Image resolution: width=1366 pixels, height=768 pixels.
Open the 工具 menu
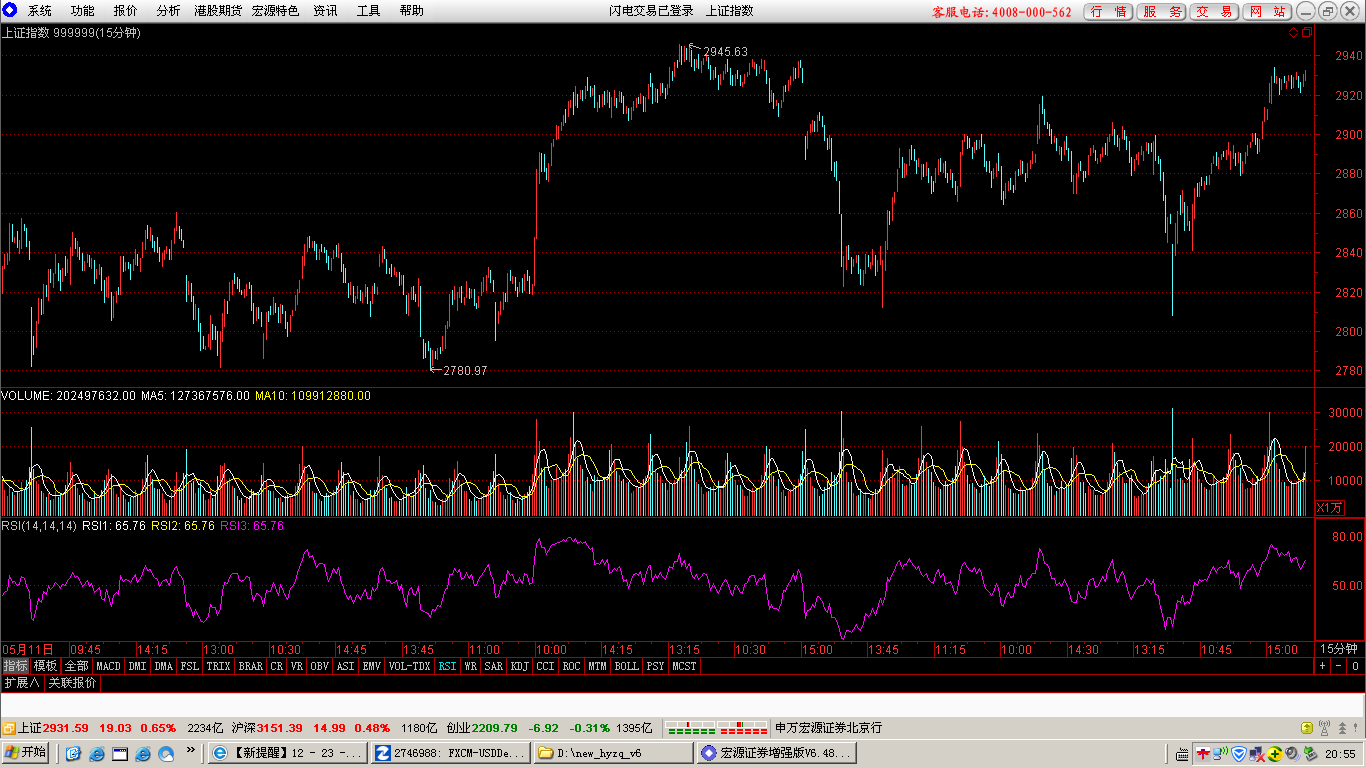(369, 11)
